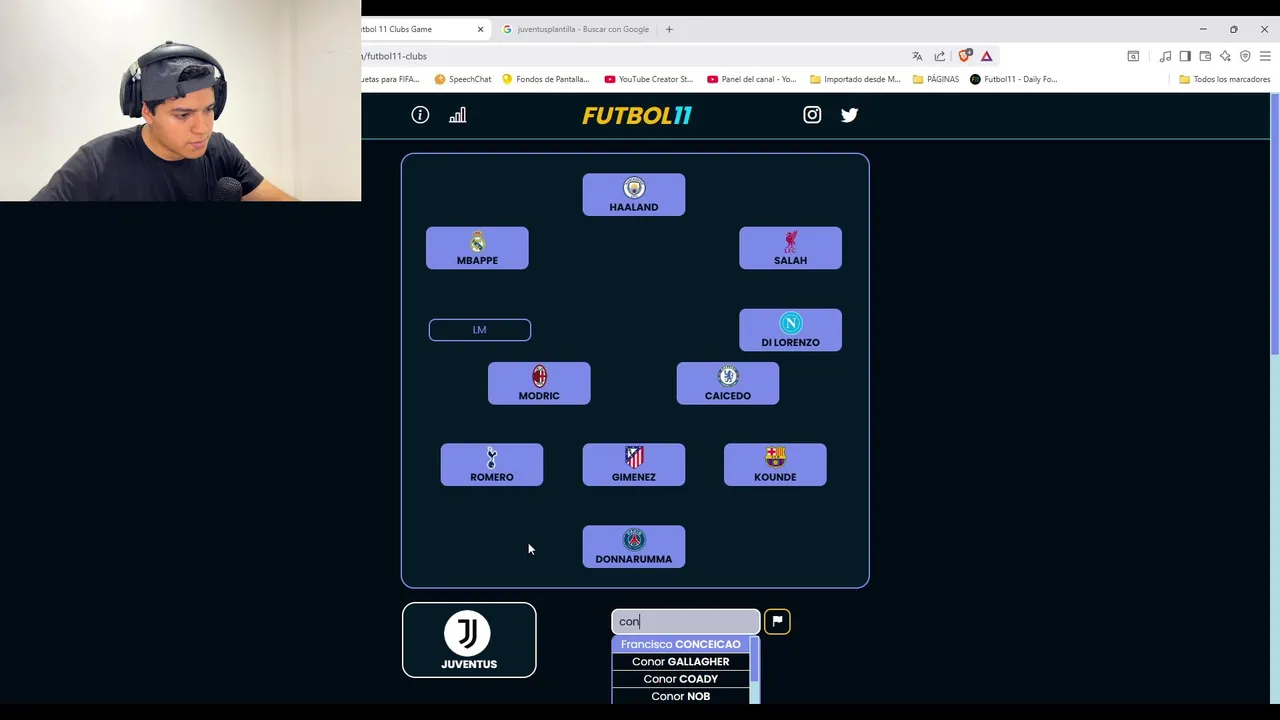This screenshot has width=1280, height=720.
Task: Visit Futbol11 Twitter page icon
Action: tap(849, 115)
